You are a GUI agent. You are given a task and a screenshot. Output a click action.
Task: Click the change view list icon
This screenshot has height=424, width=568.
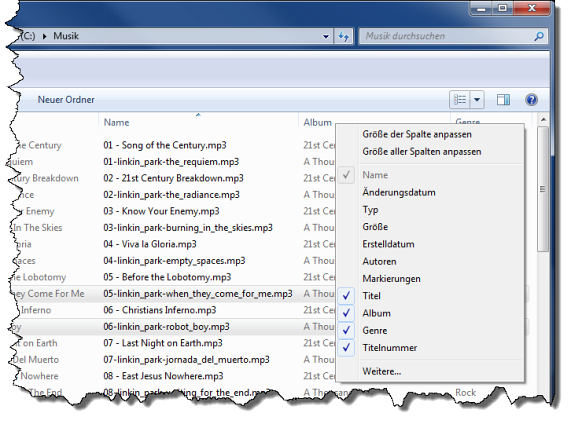point(460,99)
